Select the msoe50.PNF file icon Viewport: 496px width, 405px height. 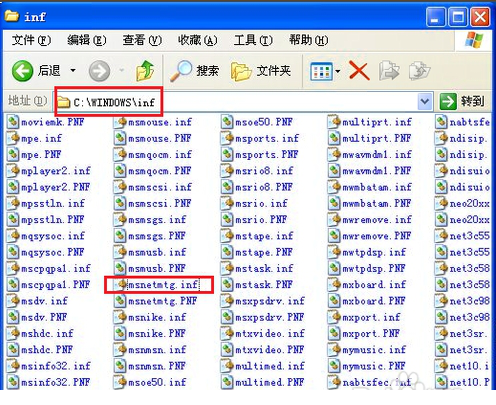pos(227,122)
